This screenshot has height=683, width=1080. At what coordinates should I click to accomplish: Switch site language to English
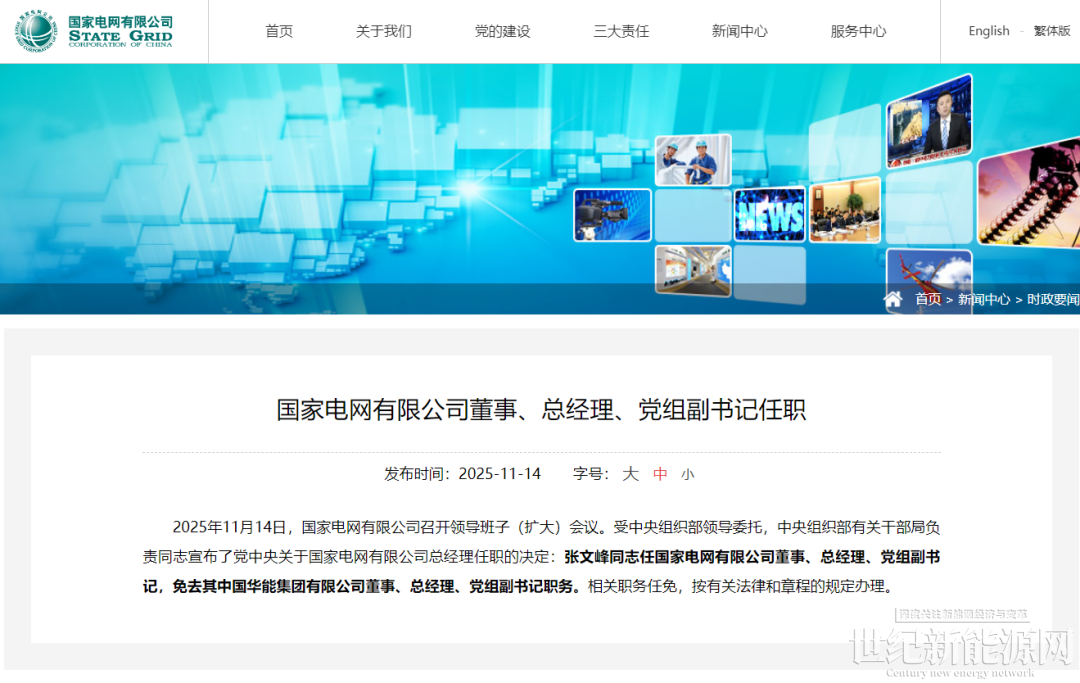pyautogui.click(x=988, y=31)
